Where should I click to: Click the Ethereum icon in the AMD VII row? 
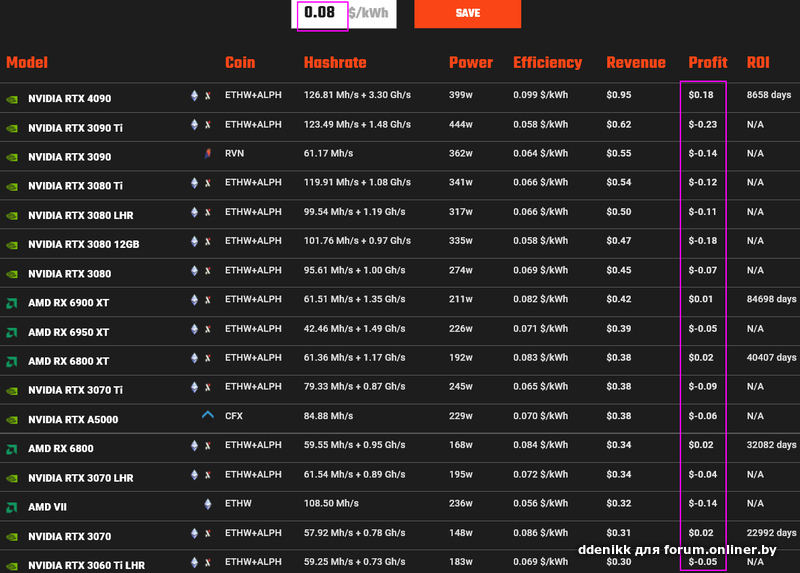[208, 504]
